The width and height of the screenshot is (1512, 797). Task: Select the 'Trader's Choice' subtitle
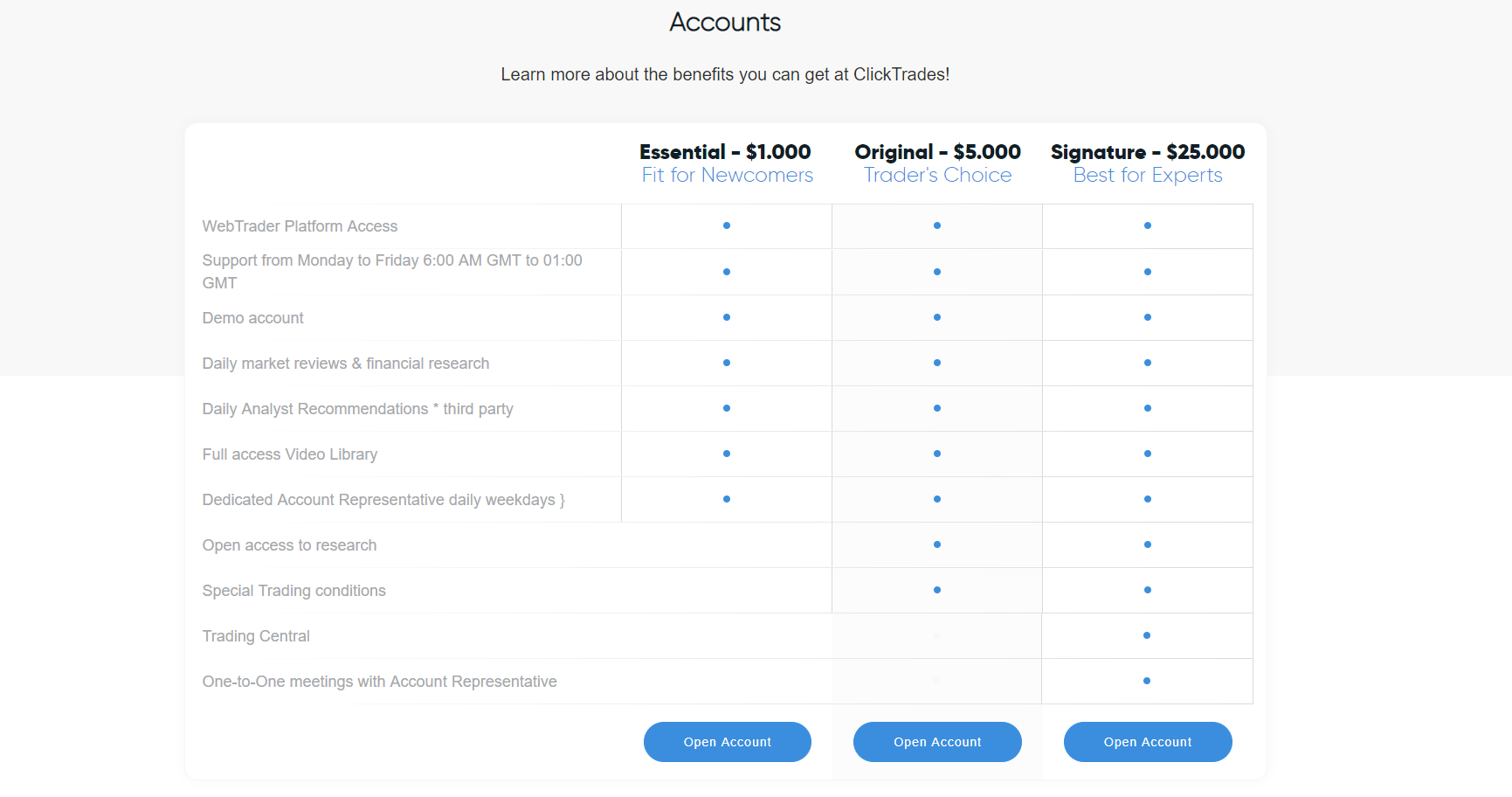click(x=937, y=175)
